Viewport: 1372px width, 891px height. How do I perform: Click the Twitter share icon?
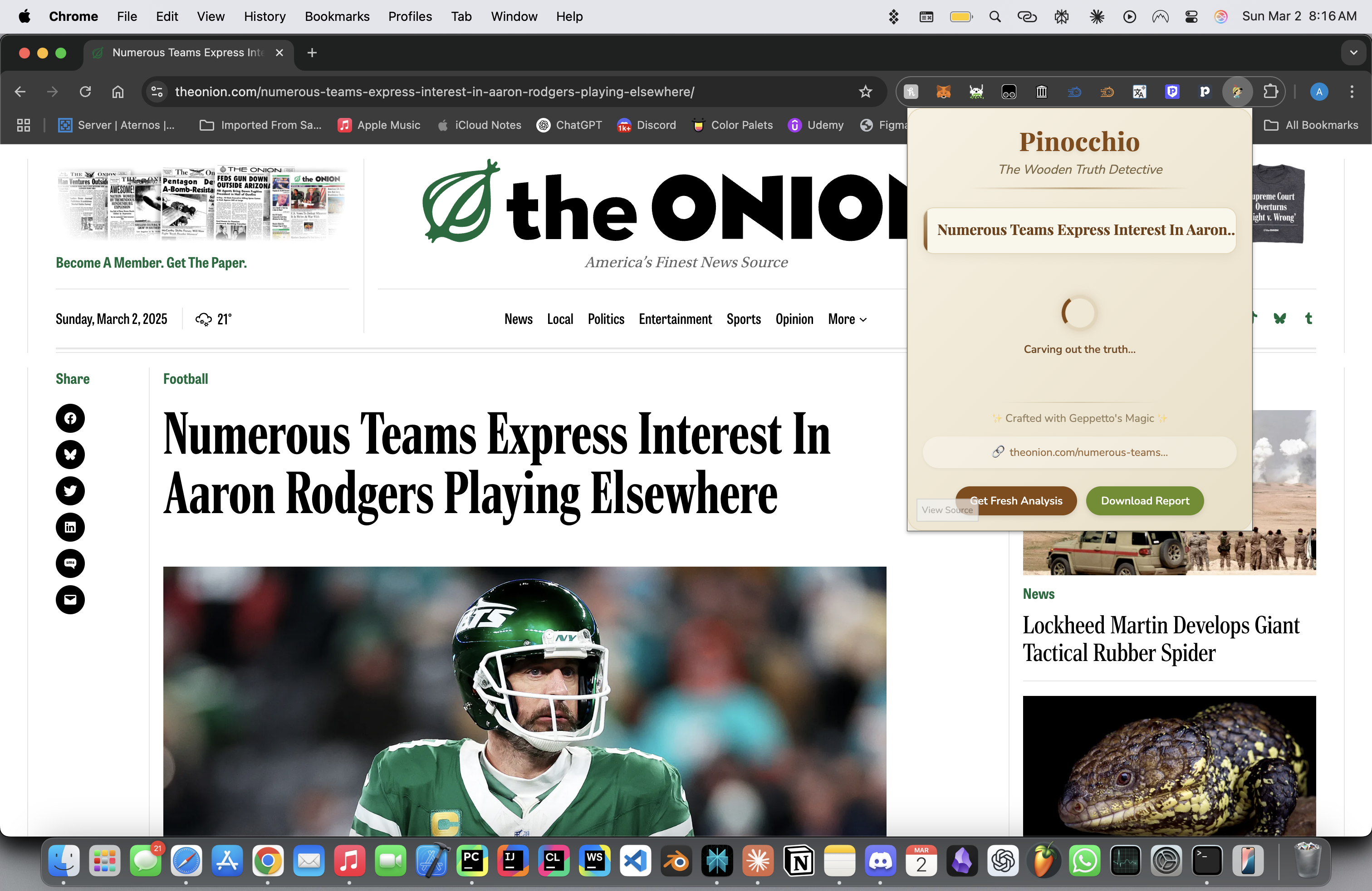pyautogui.click(x=70, y=490)
